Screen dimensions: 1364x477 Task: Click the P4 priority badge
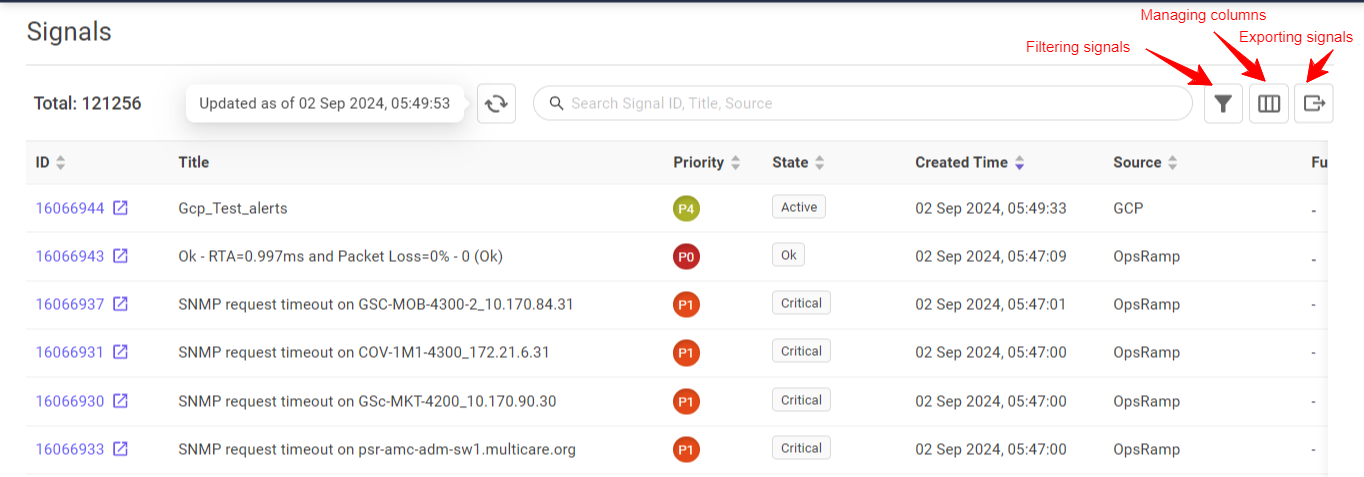[686, 208]
